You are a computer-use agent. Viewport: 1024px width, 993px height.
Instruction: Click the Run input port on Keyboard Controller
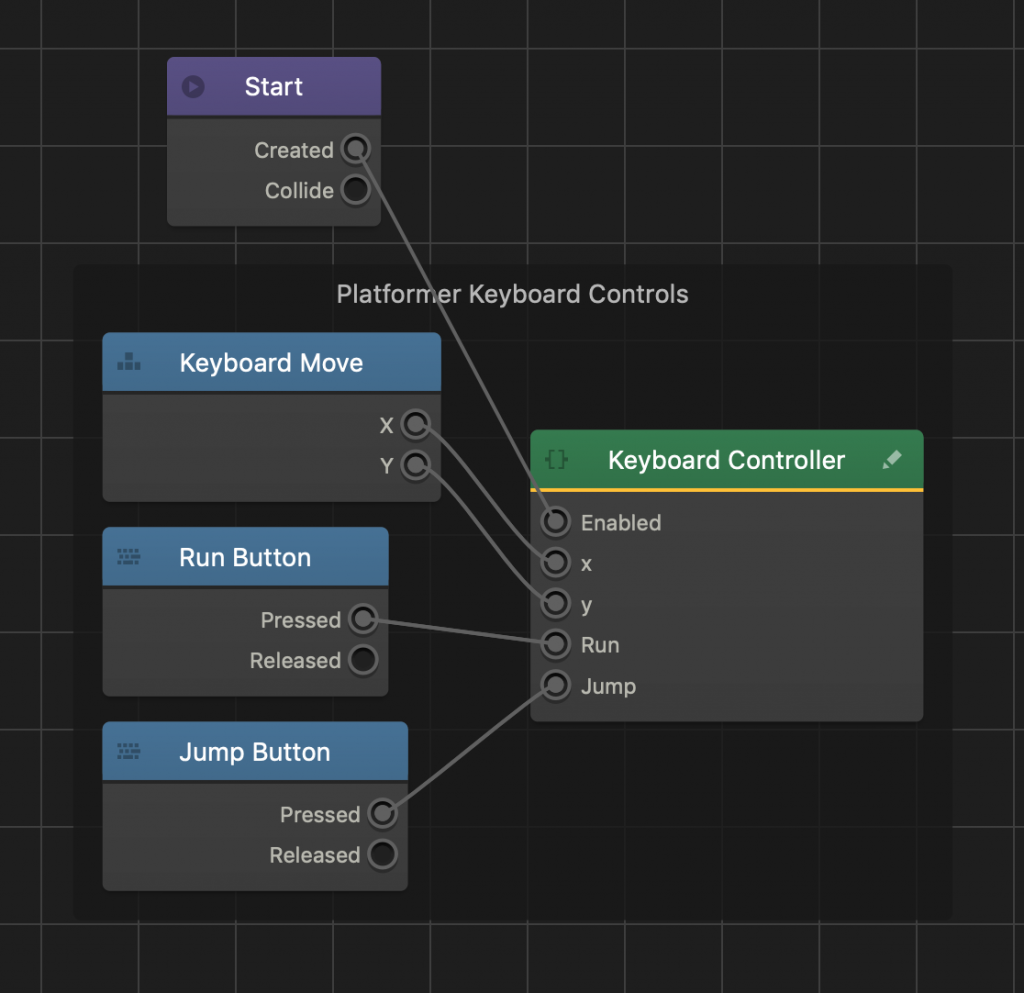tap(554, 644)
